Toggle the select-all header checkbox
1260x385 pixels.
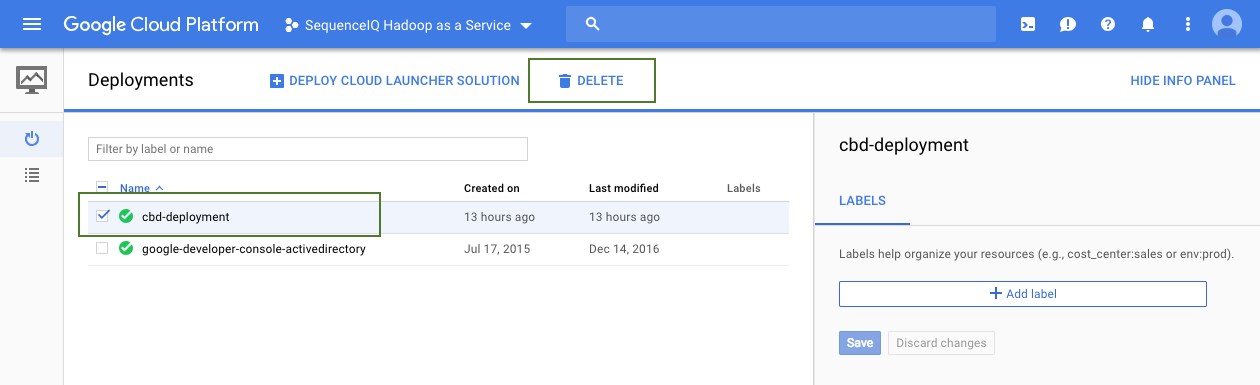click(102, 188)
